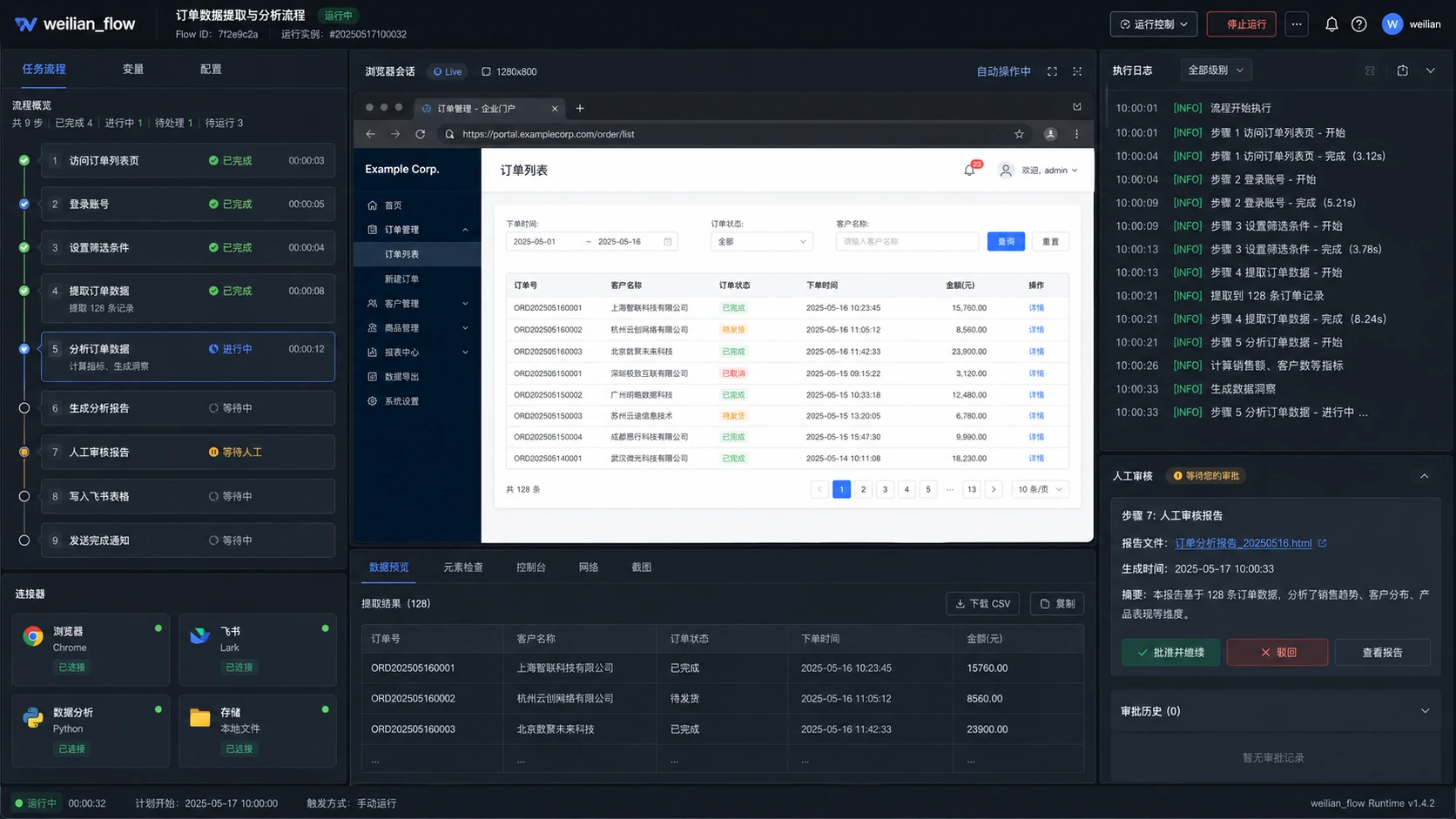Collapse the 人工审核 panel chevron
The image size is (1456, 819).
pyautogui.click(x=1425, y=476)
